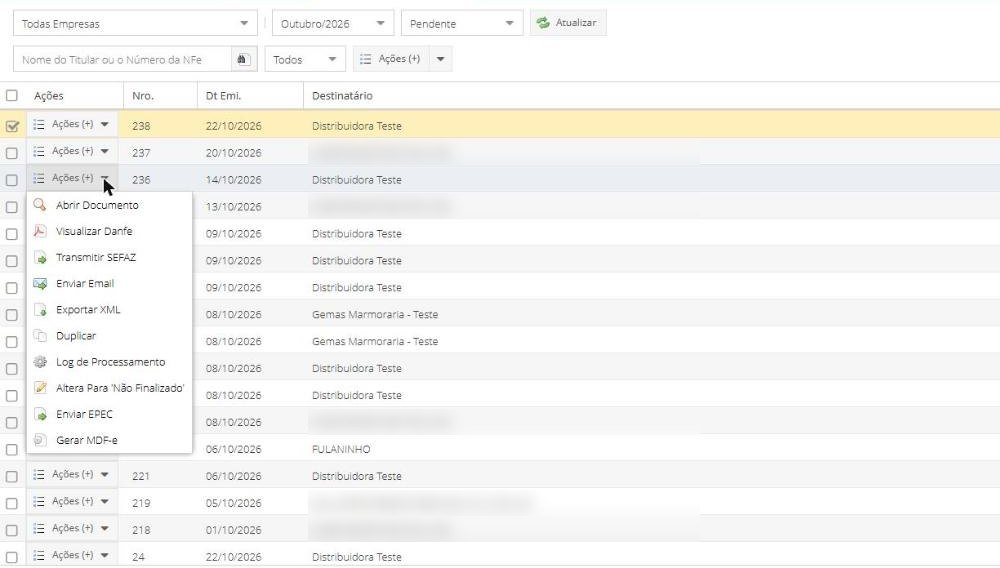The height and width of the screenshot is (568, 1000).
Task: Click the list icon in row 238 Ações
Action: coord(39,124)
